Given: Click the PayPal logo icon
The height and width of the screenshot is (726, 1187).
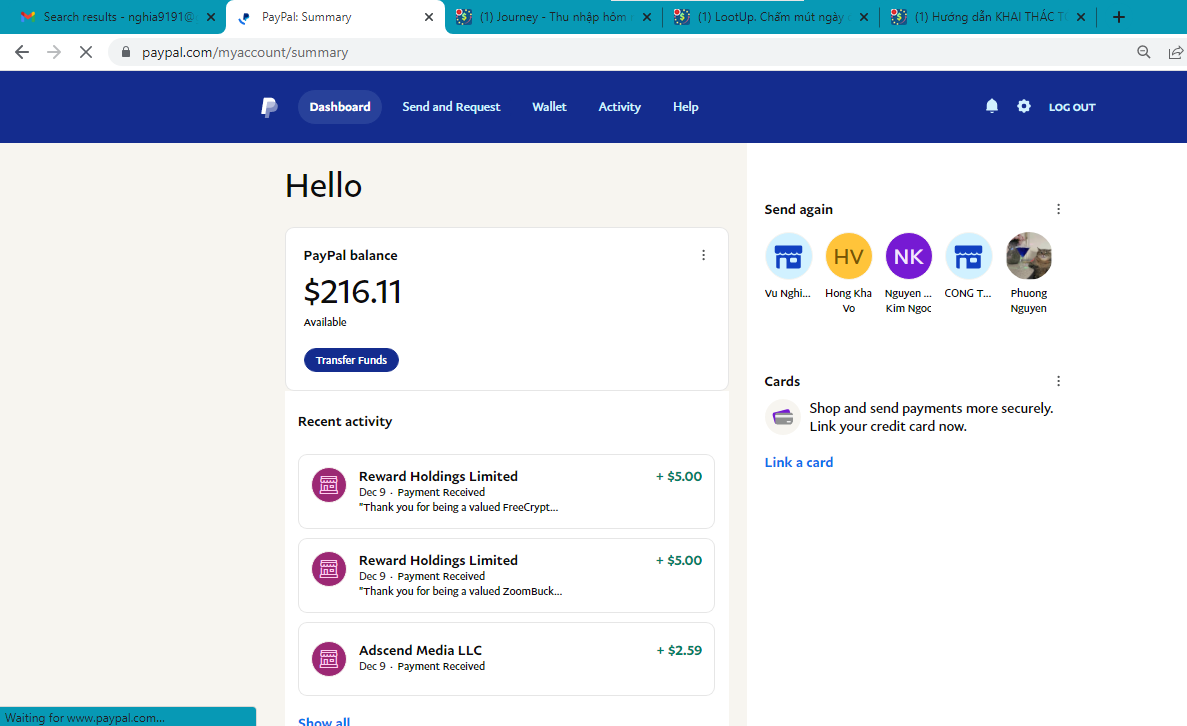Looking at the screenshot, I should (269, 107).
